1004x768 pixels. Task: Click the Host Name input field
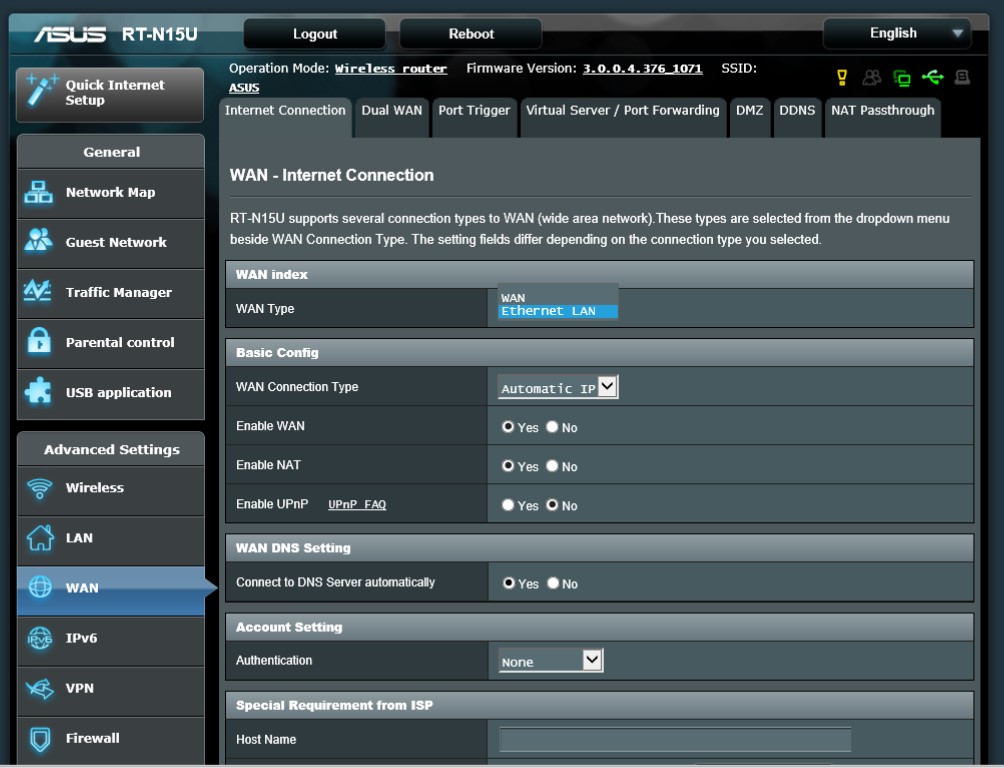click(x=675, y=740)
